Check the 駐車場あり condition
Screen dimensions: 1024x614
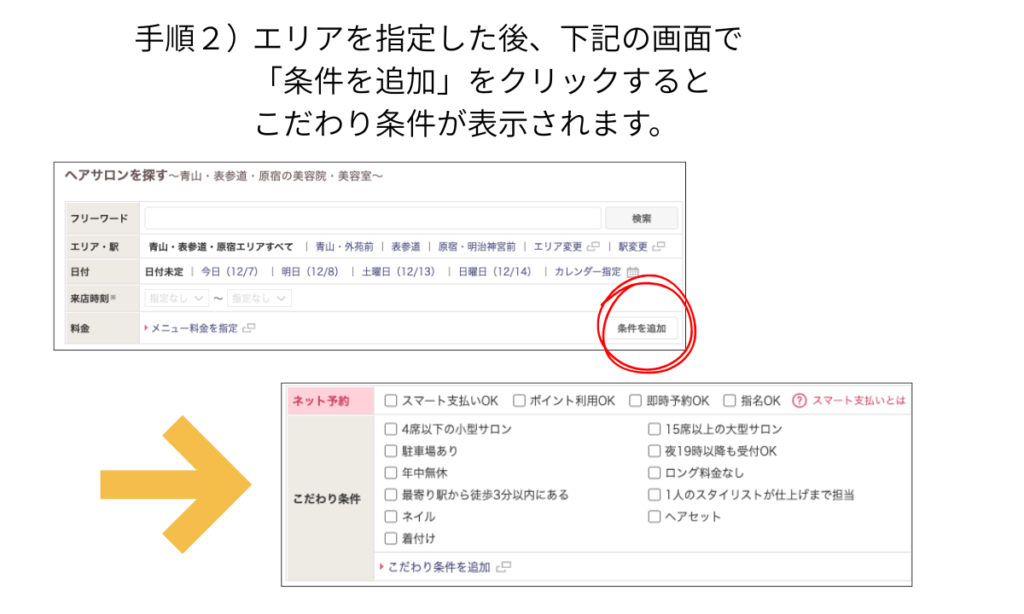click(x=391, y=450)
